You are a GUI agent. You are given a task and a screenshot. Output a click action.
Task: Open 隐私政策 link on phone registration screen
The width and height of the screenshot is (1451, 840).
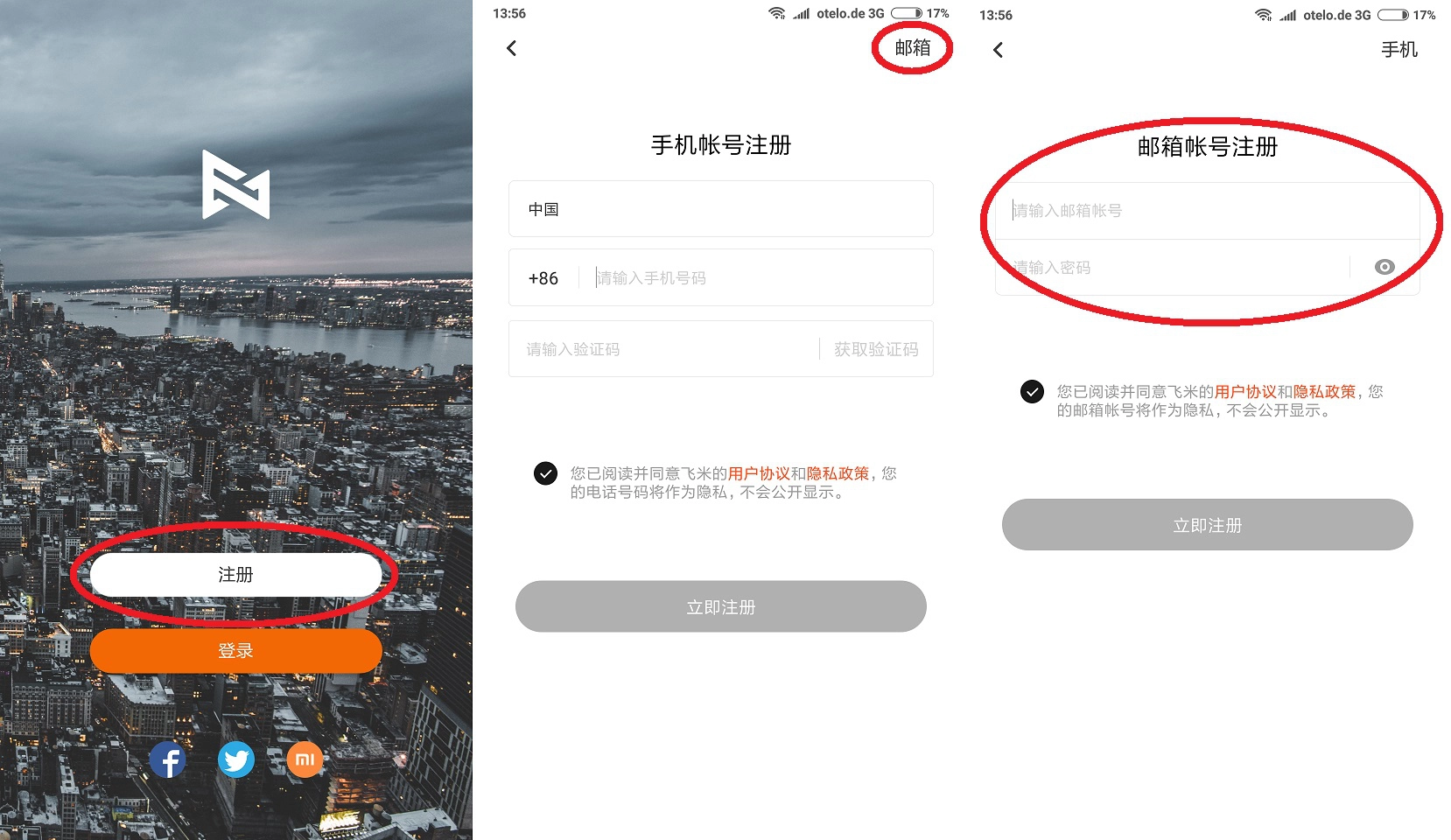(838, 473)
